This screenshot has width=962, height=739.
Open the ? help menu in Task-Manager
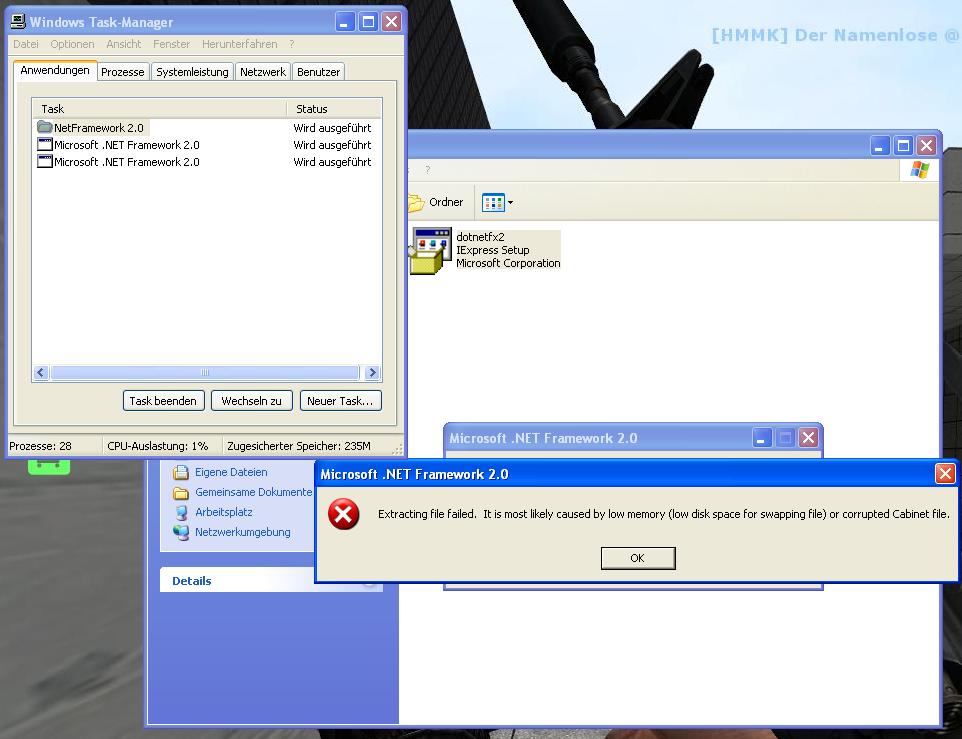coord(291,44)
